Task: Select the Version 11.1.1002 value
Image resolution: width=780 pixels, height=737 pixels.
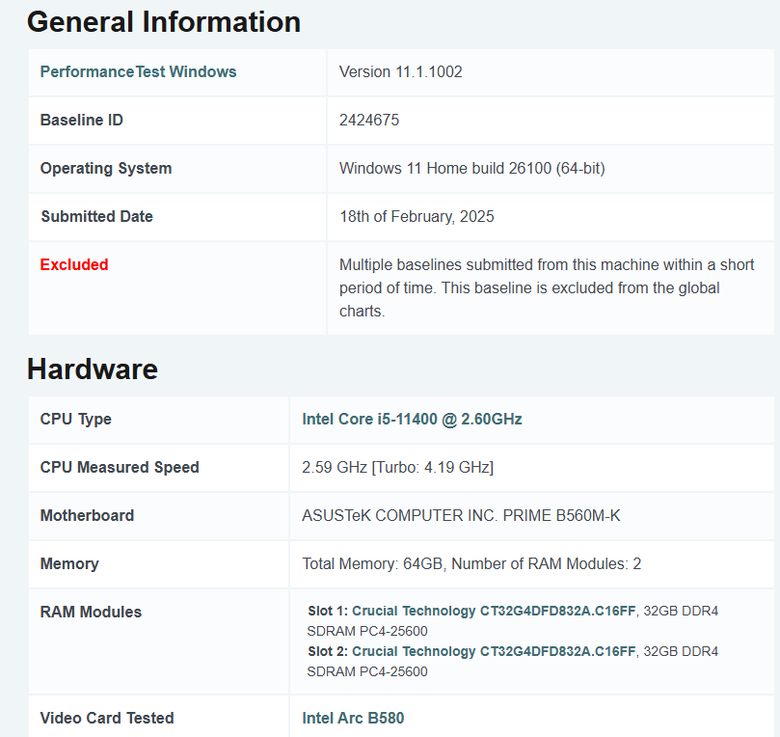Action: coord(400,72)
